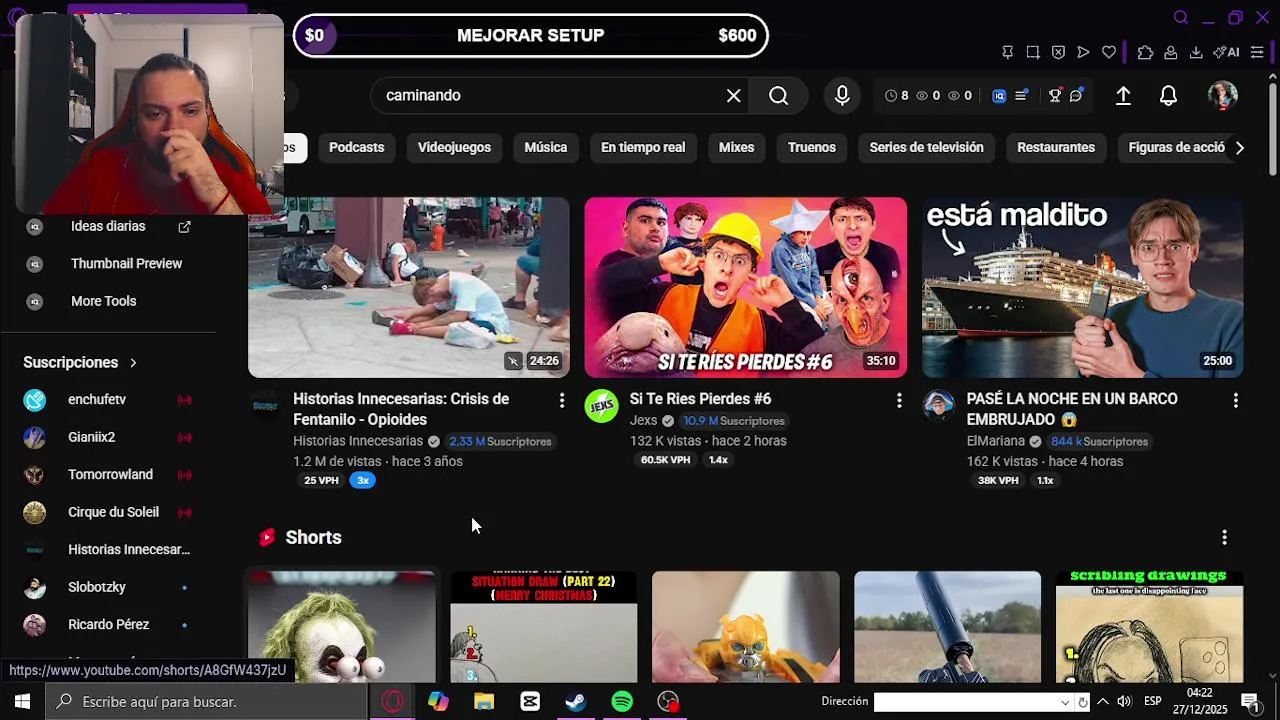Click the pin icon in browser toolbar
The image size is (1280, 720).
click(x=1007, y=53)
